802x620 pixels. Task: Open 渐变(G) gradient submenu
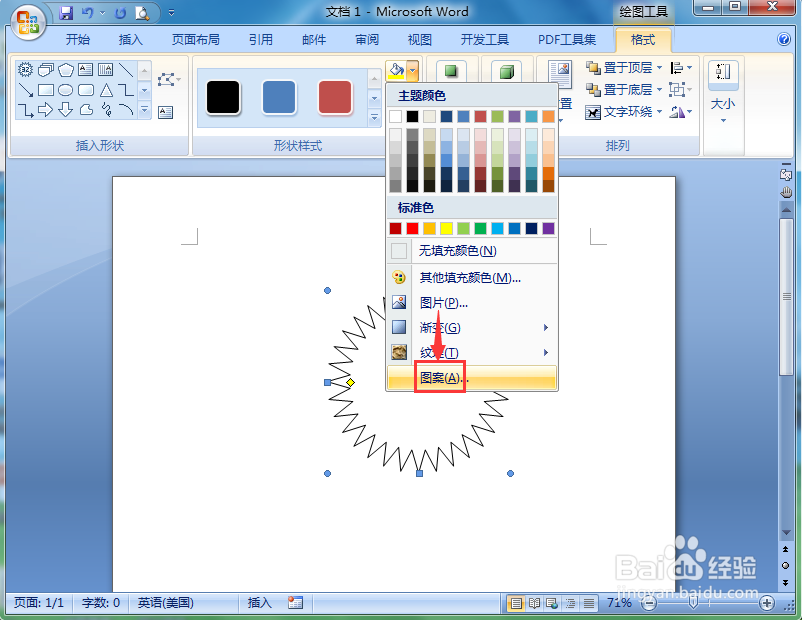pos(472,327)
